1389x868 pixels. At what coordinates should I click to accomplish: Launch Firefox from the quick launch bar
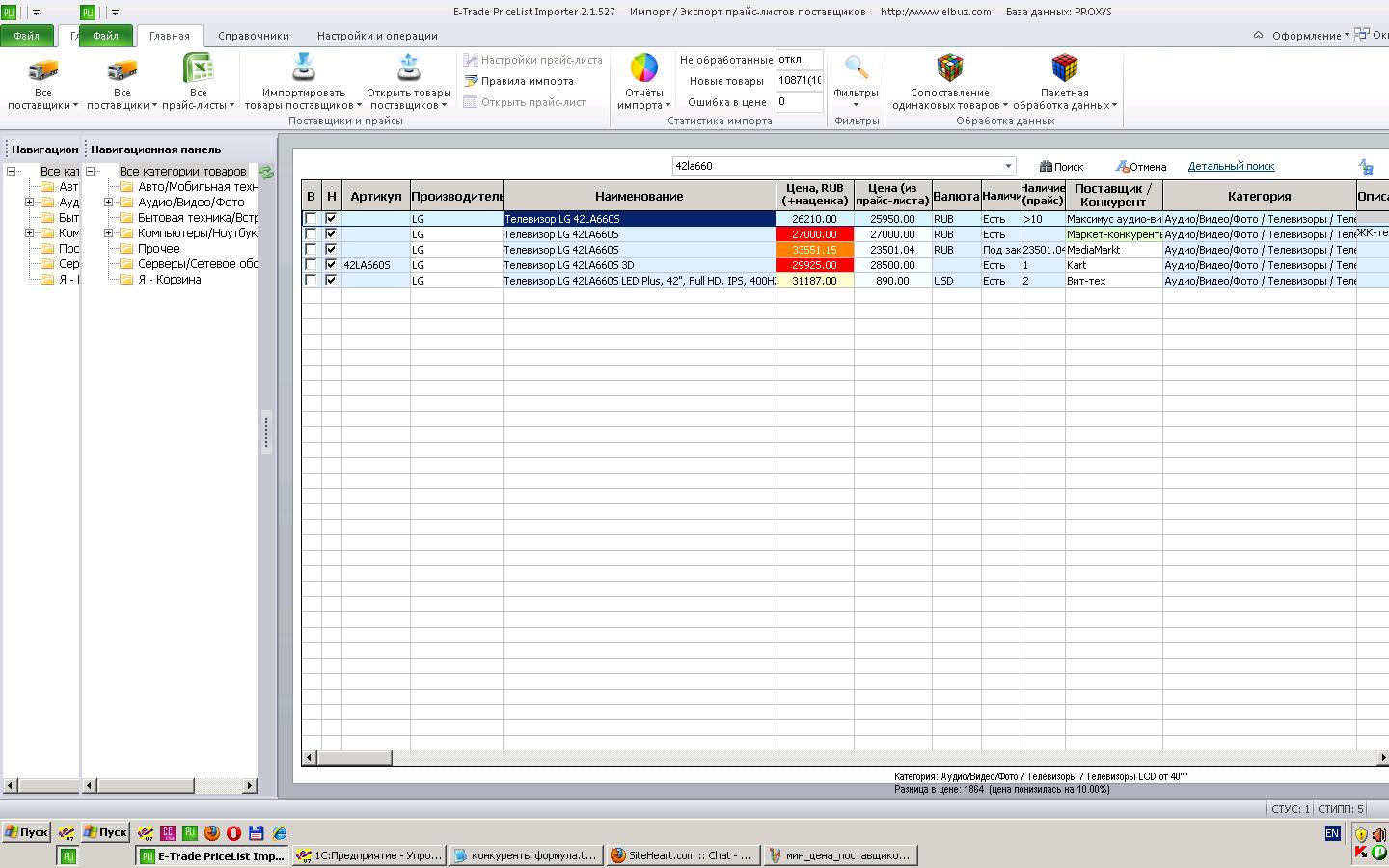[x=212, y=833]
